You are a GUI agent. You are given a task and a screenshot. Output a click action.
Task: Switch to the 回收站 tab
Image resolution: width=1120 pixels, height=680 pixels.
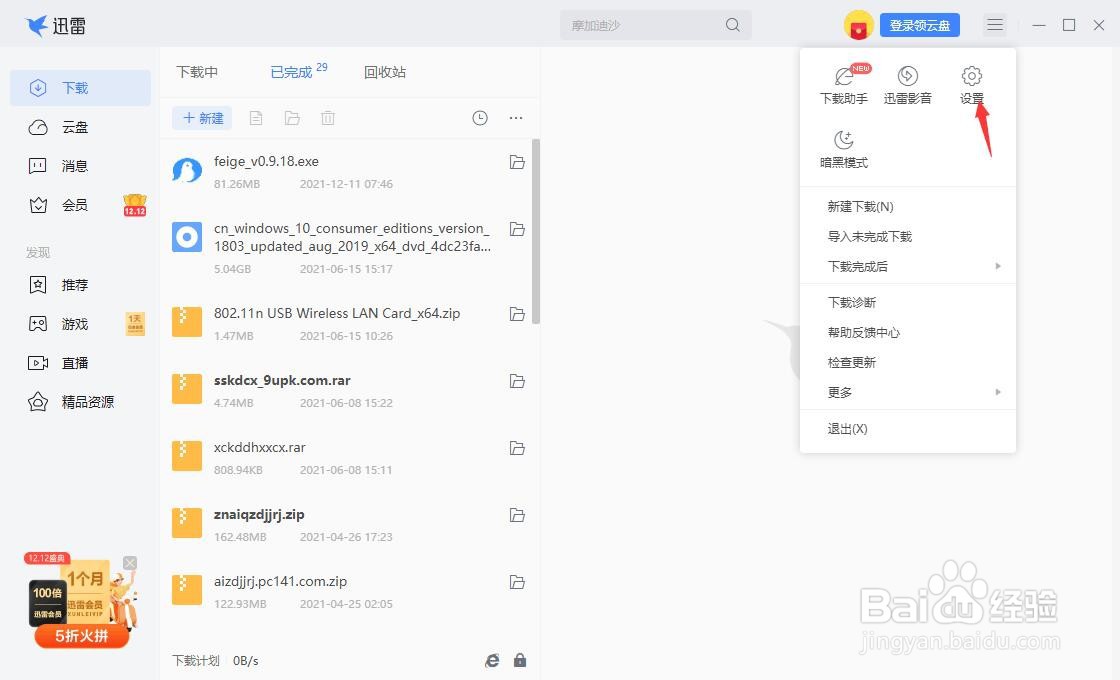click(385, 71)
